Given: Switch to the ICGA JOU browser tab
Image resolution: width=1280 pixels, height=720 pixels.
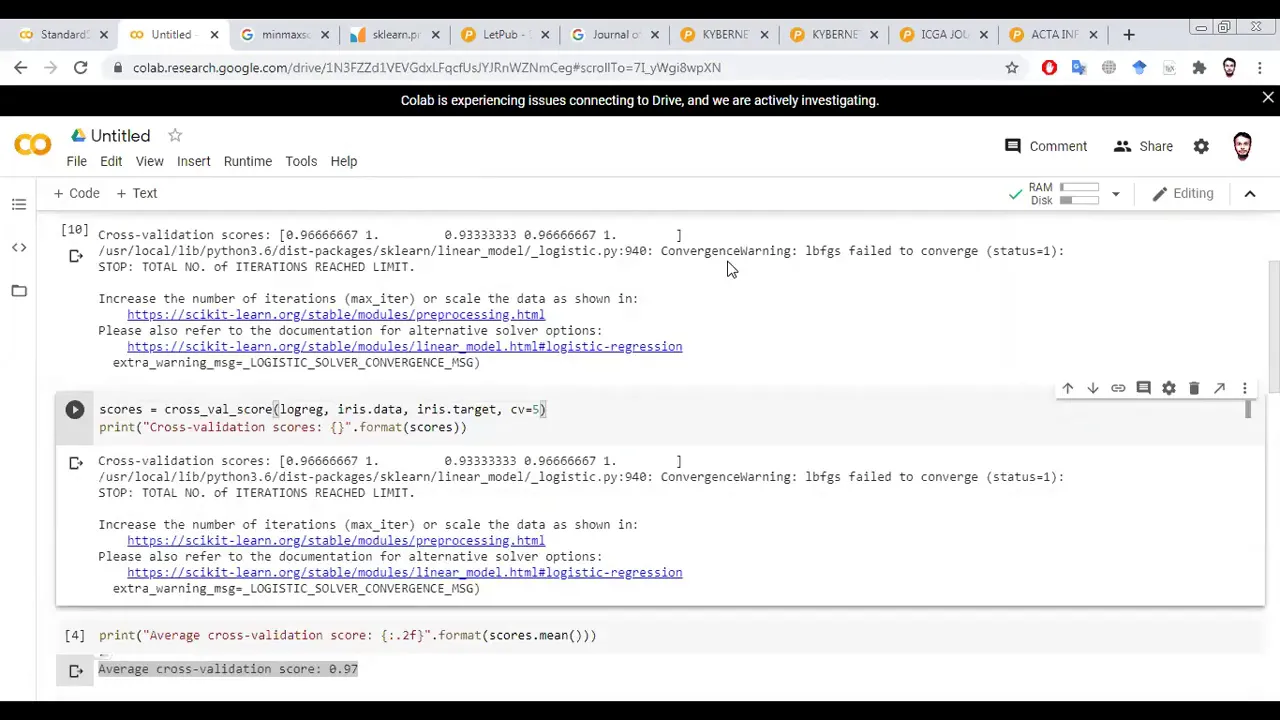Looking at the screenshot, I should point(942,34).
